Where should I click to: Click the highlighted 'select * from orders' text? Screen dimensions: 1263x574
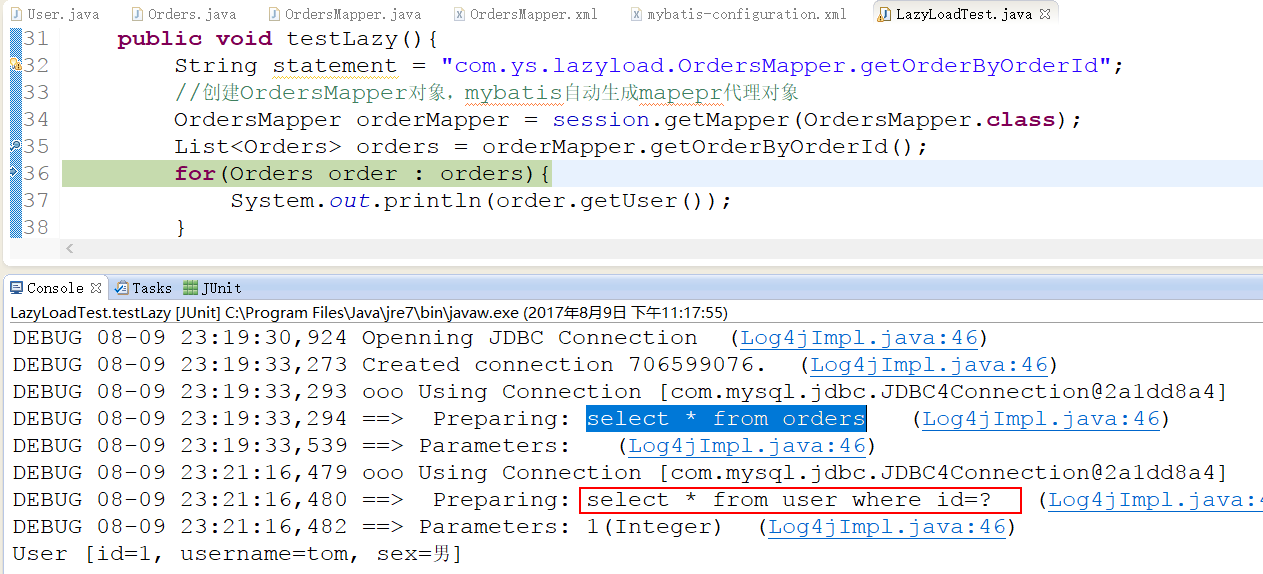[x=726, y=419]
